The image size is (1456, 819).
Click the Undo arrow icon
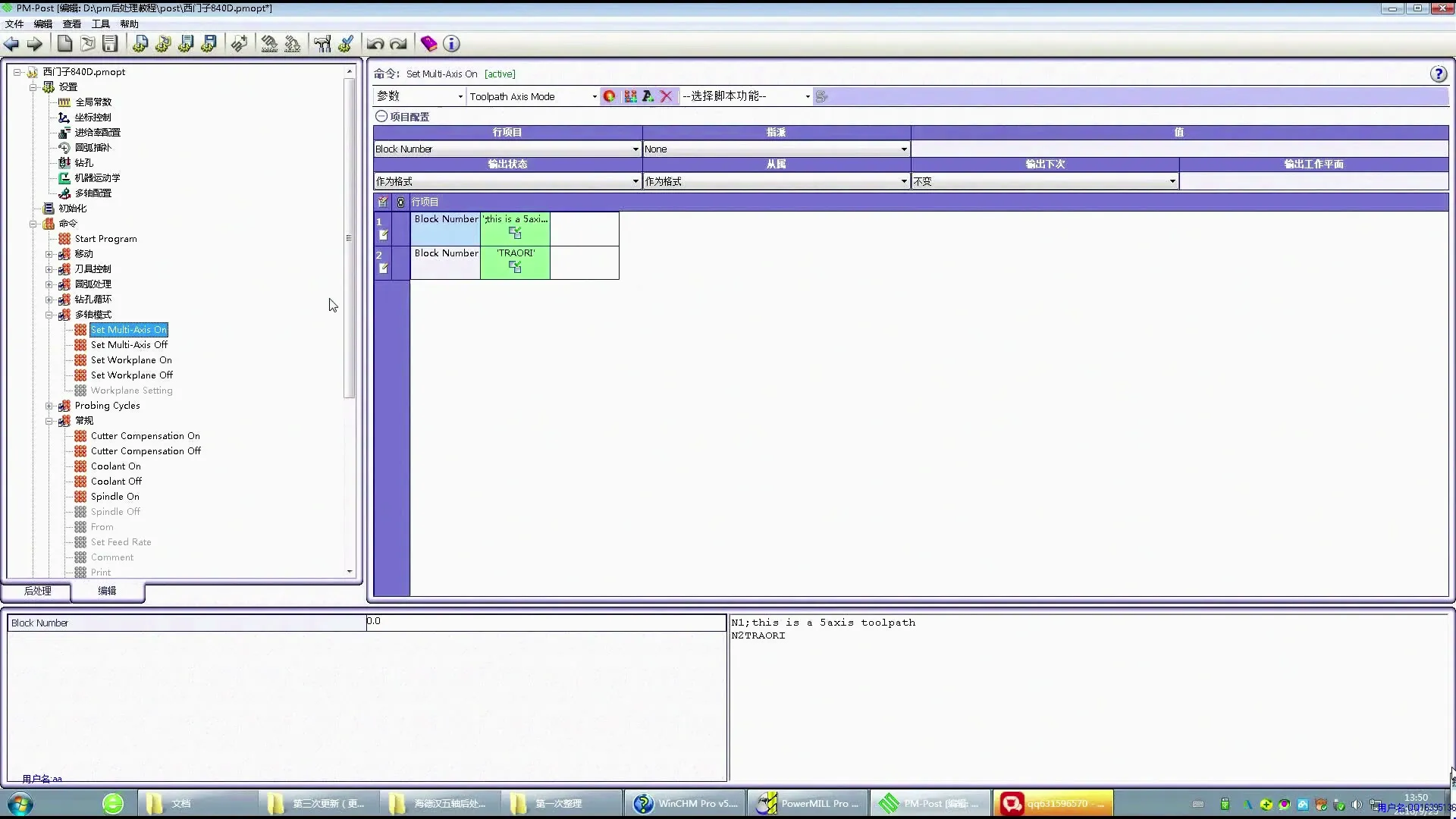point(375,44)
